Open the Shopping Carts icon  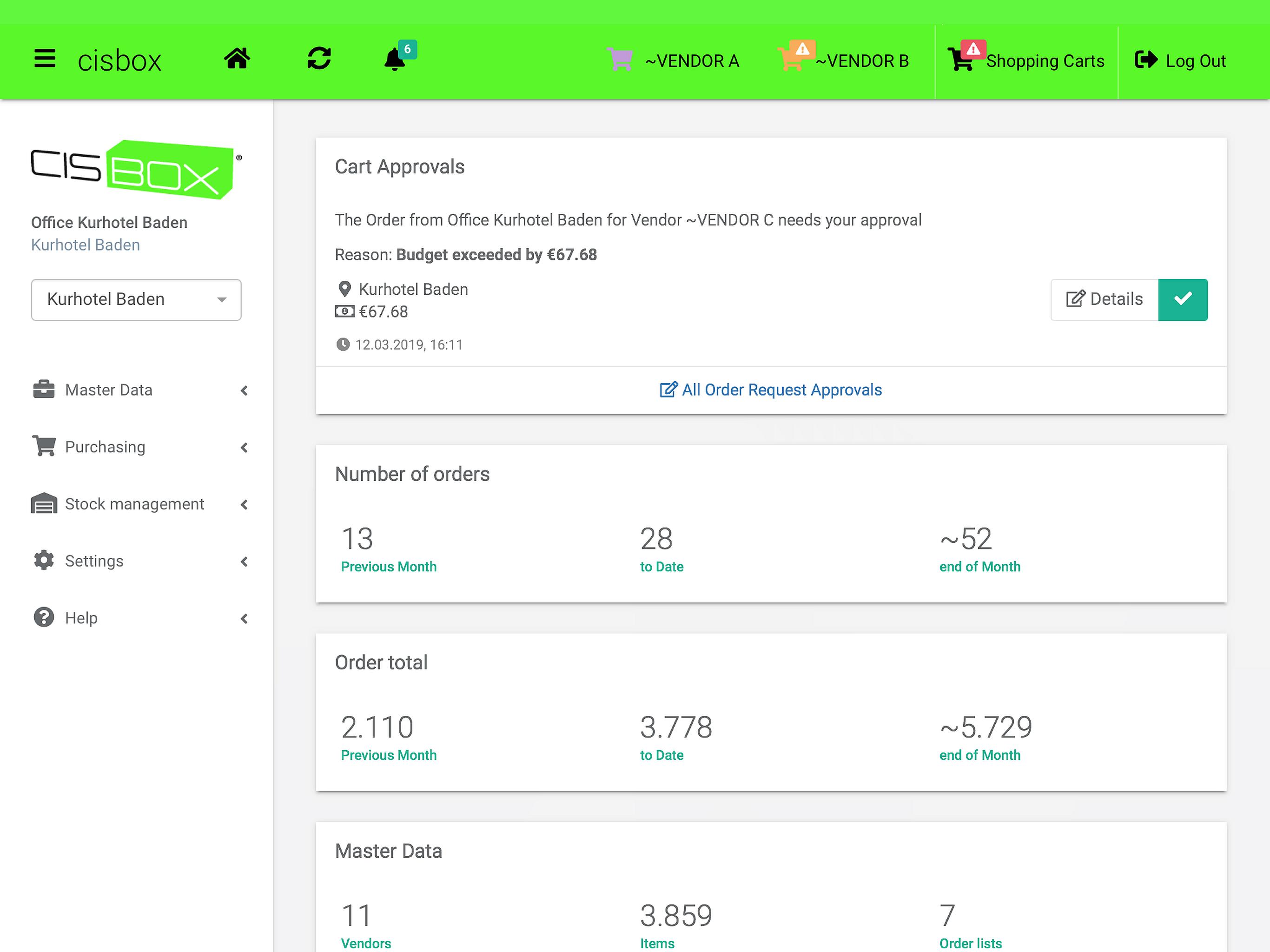[962, 59]
